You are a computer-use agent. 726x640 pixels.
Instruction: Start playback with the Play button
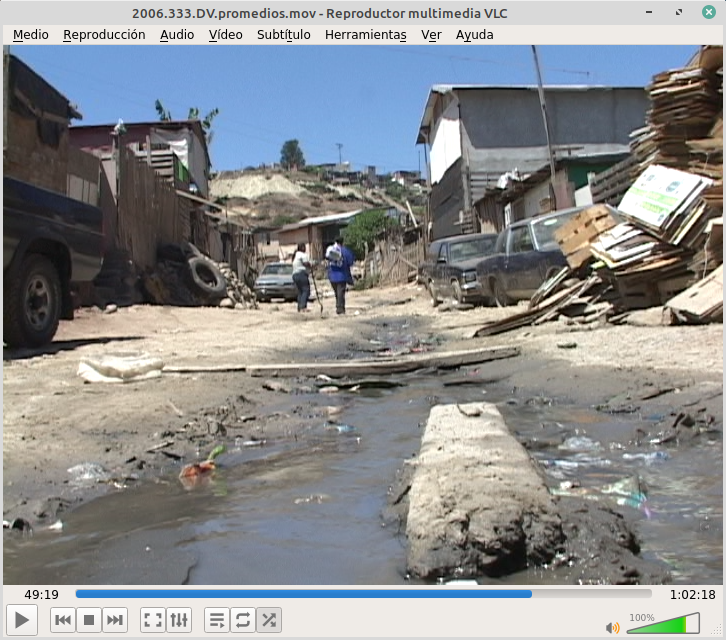(22, 620)
